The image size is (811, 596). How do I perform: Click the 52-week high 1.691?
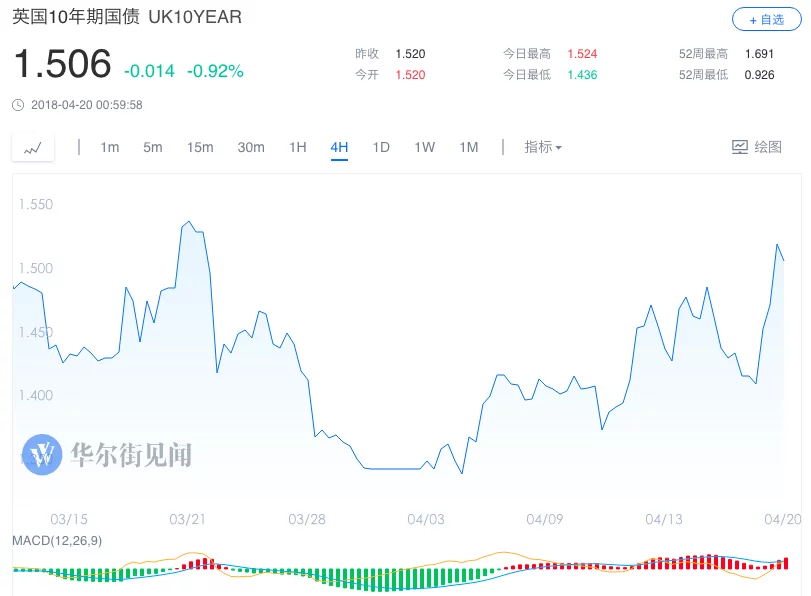click(759, 54)
